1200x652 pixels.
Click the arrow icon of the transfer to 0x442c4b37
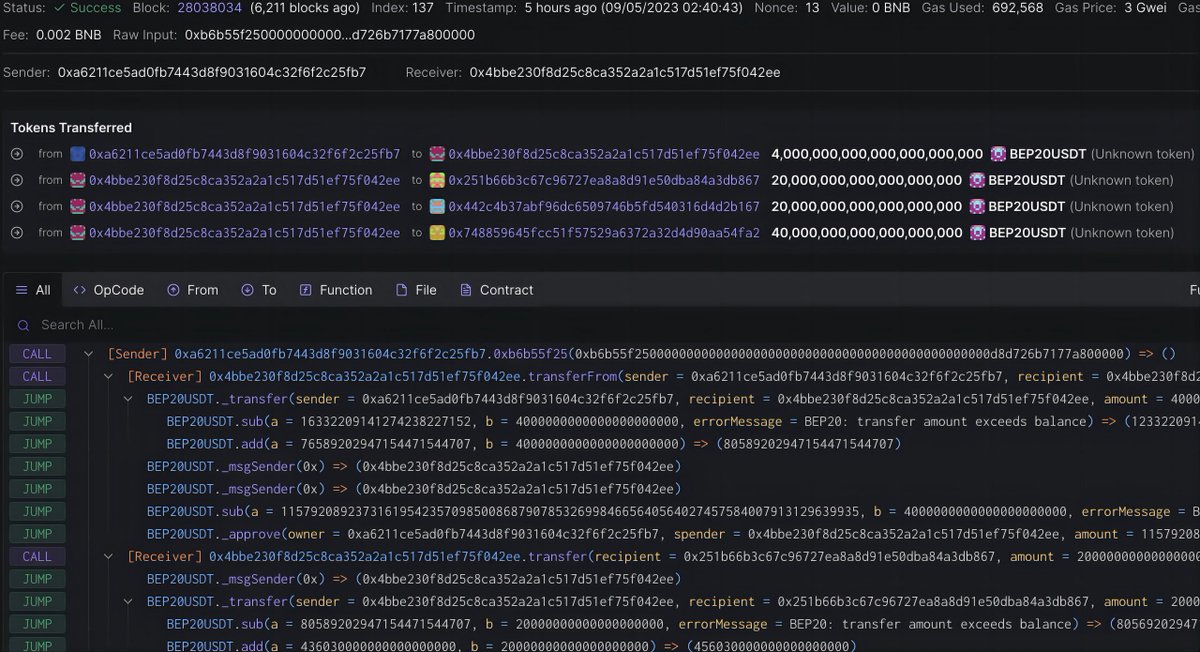coord(16,206)
